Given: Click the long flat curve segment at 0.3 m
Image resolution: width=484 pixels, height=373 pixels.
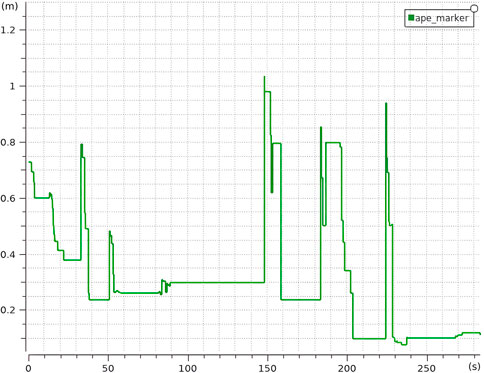Looking at the screenshot, I should pos(217,283).
